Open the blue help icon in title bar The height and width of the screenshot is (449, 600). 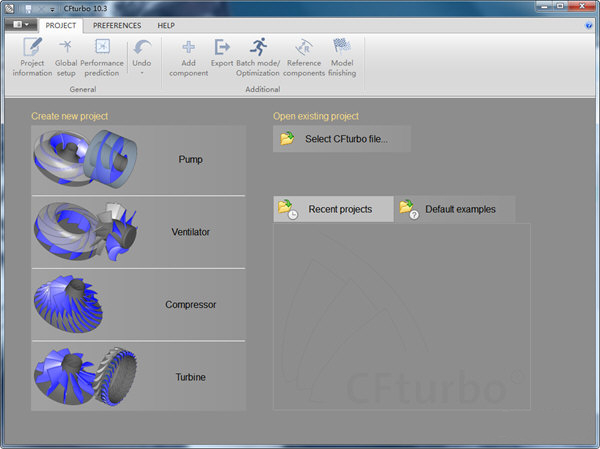point(589,25)
